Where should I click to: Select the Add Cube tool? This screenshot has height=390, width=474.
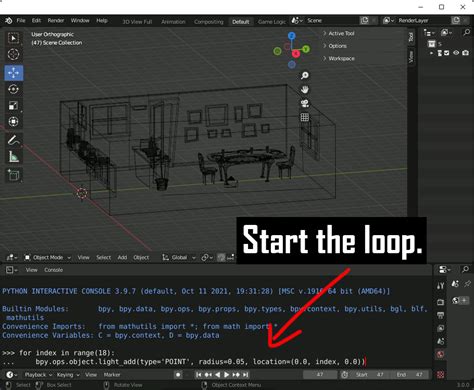[13, 175]
